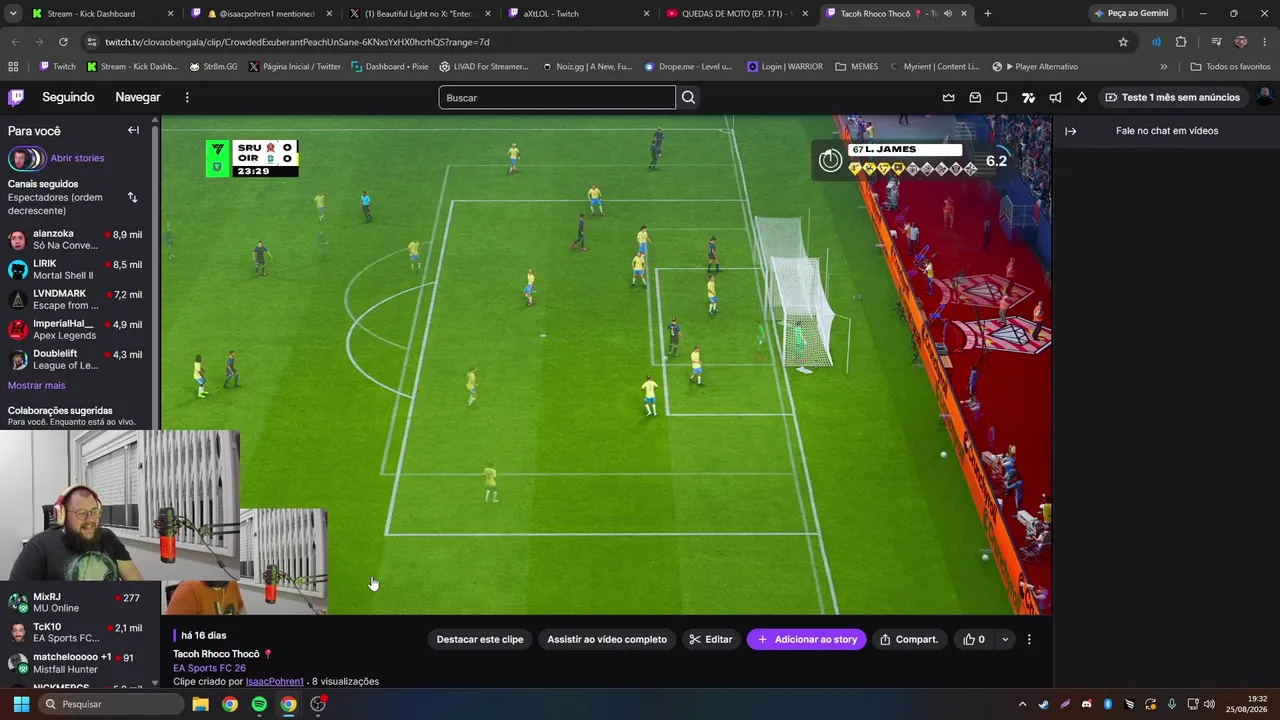
Task: Click the Twitch Buscar search field
Action: point(557,97)
